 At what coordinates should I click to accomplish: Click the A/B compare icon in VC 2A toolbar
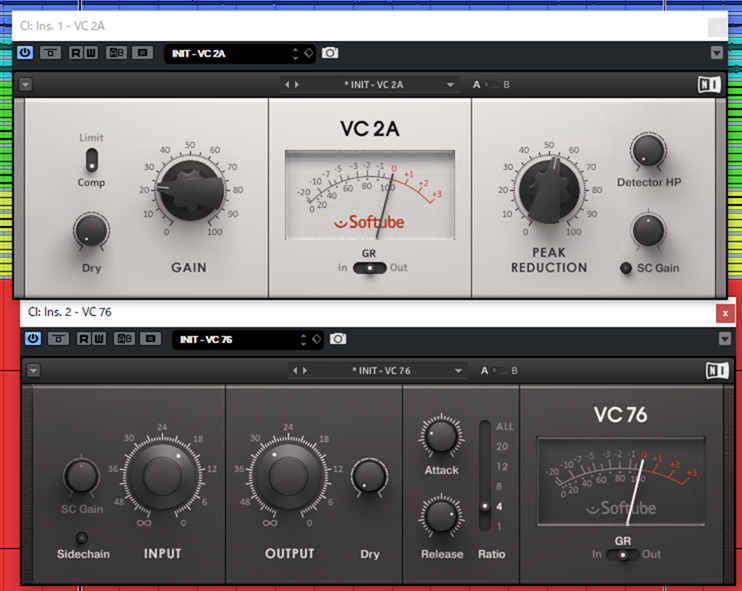tap(117, 53)
